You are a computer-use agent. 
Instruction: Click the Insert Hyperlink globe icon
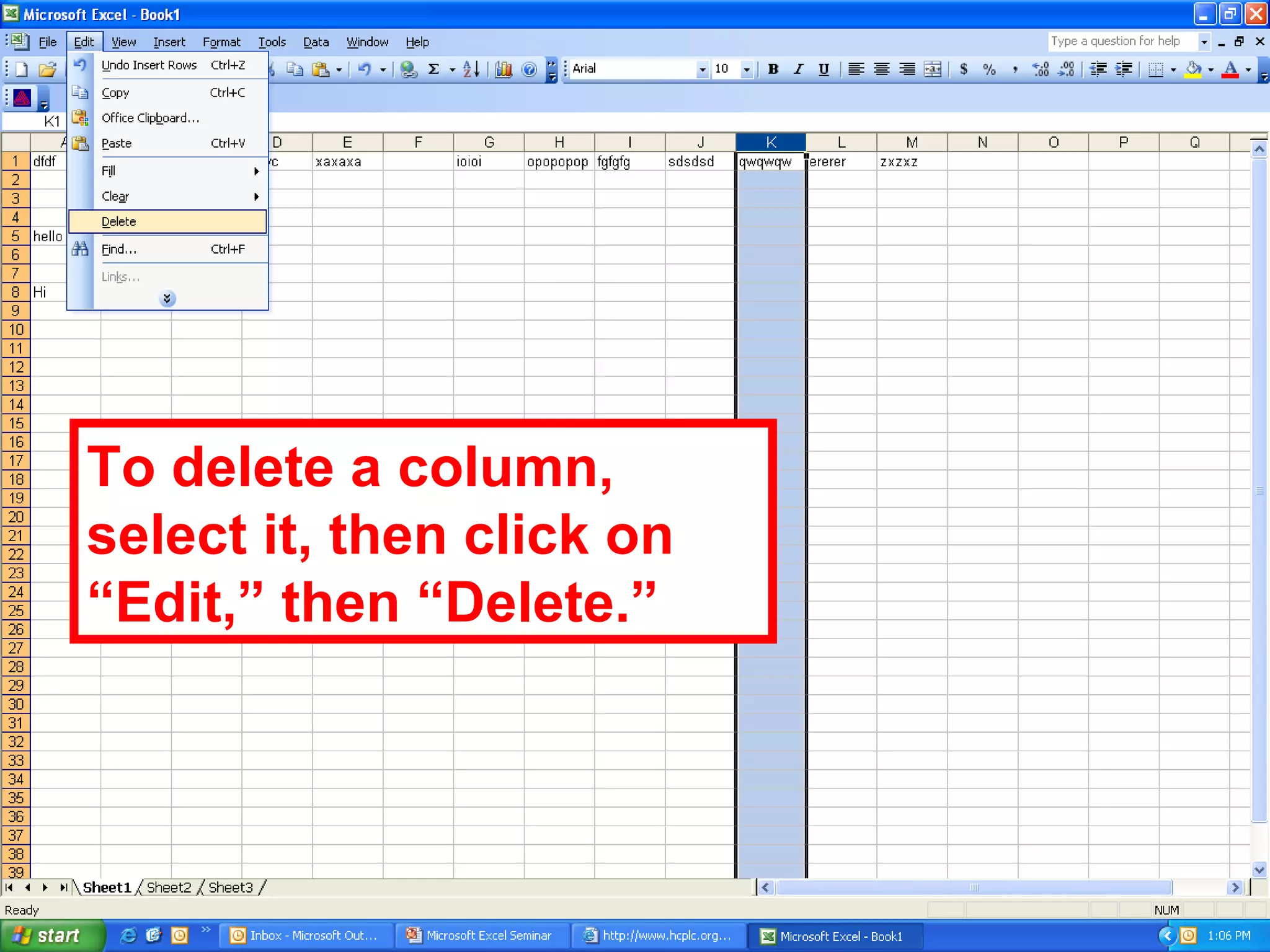point(408,69)
